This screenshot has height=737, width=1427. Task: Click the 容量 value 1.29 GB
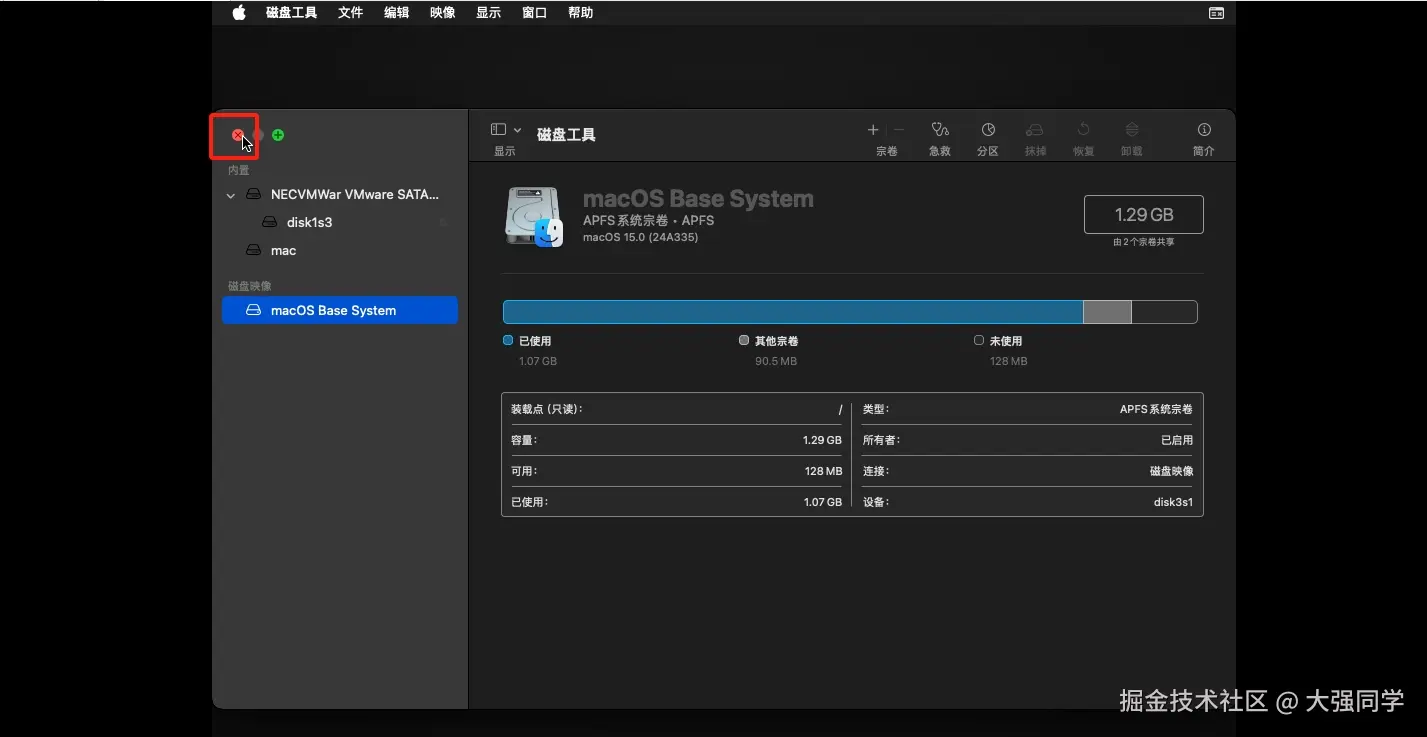[822, 440]
